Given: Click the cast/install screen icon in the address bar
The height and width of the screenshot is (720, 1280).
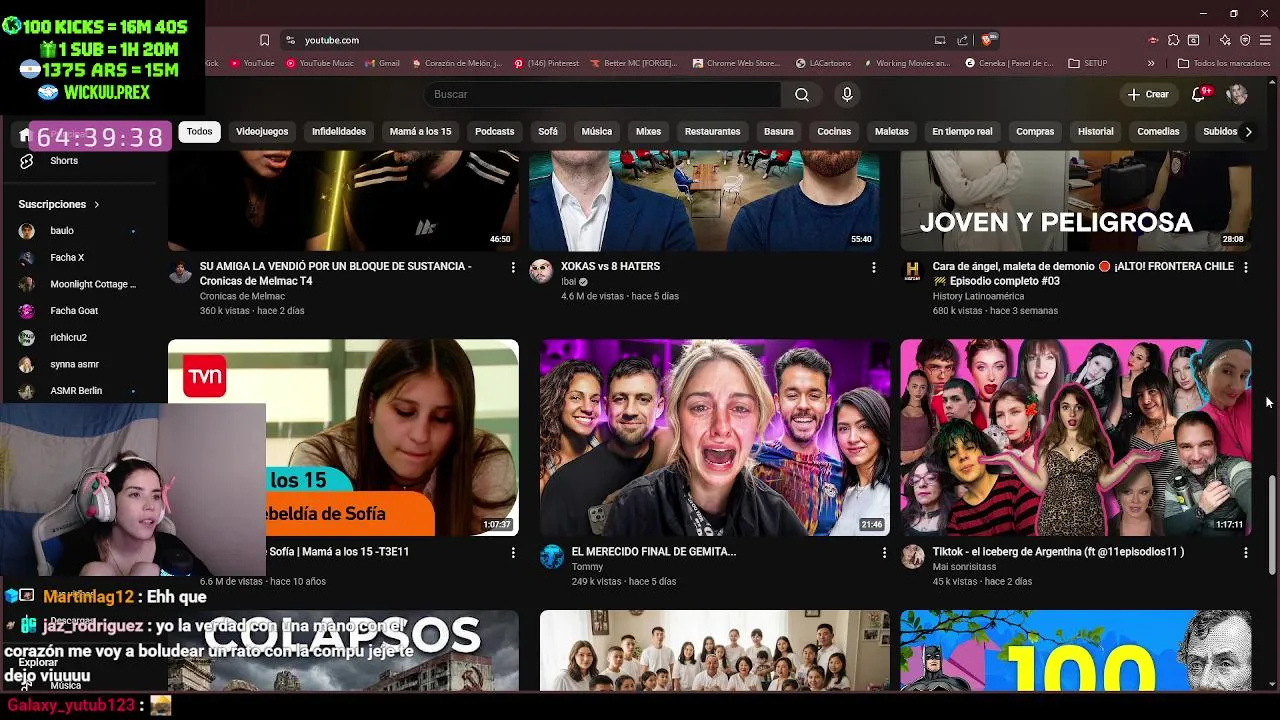Looking at the screenshot, I should coord(940,40).
